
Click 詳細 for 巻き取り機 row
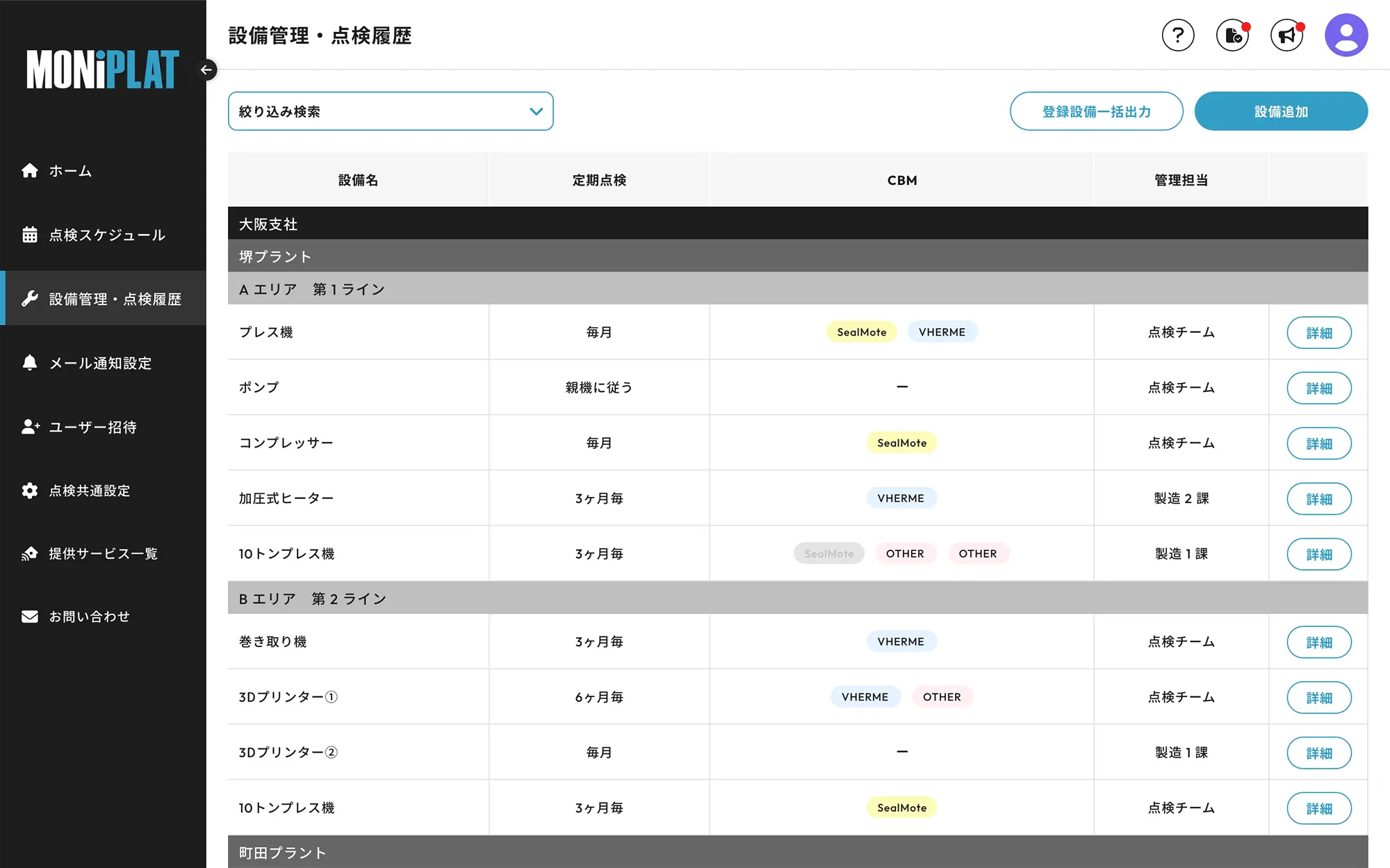1318,642
